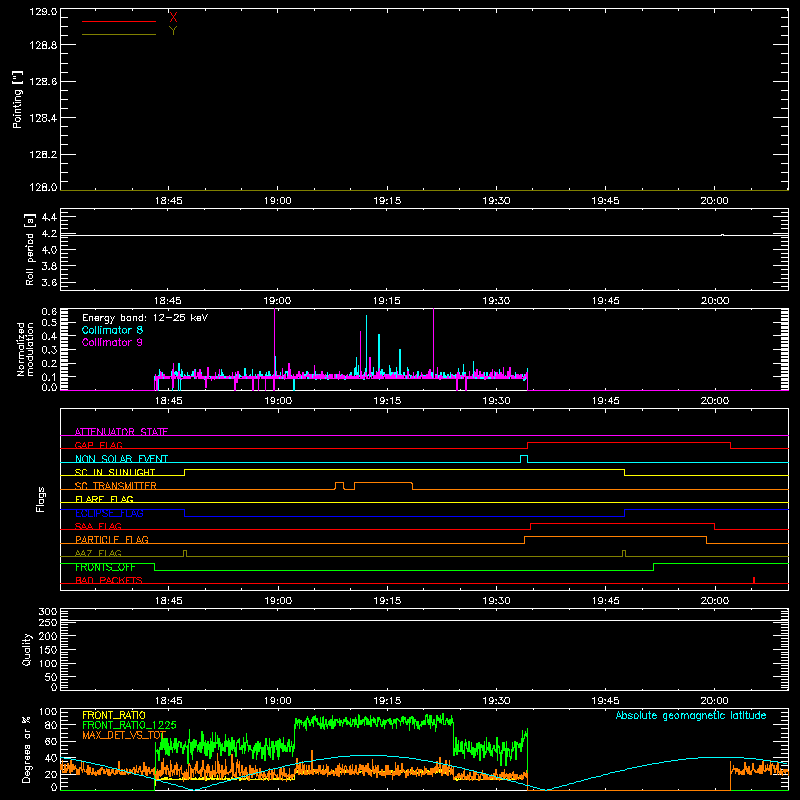Click the cyan 'Collimator 8' legend label
The height and width of the screenshot is (800, 800).
point(112,330)
